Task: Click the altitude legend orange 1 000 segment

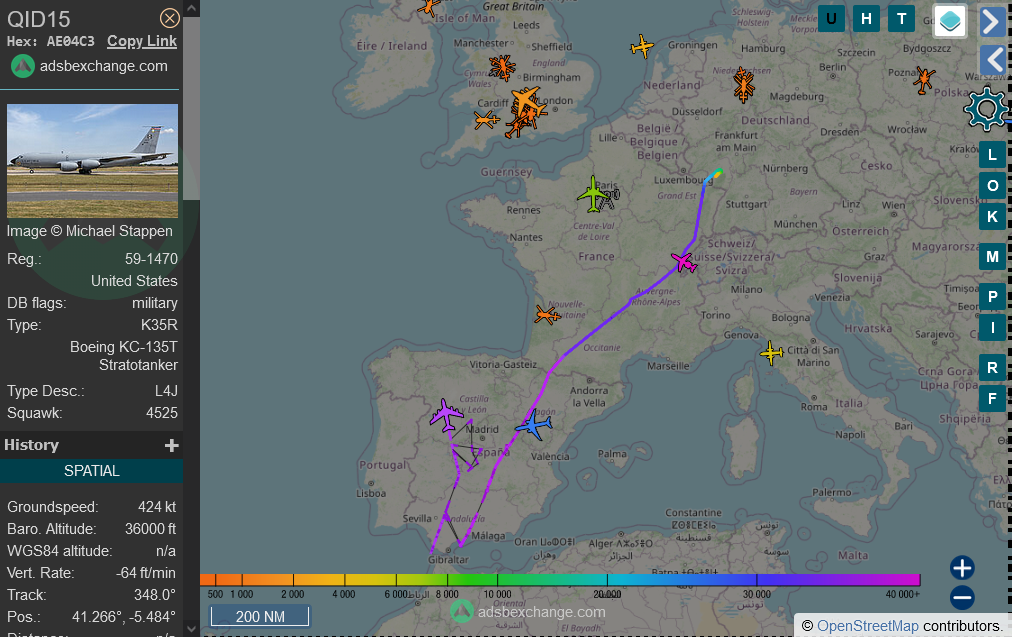Action: [241, 580]
